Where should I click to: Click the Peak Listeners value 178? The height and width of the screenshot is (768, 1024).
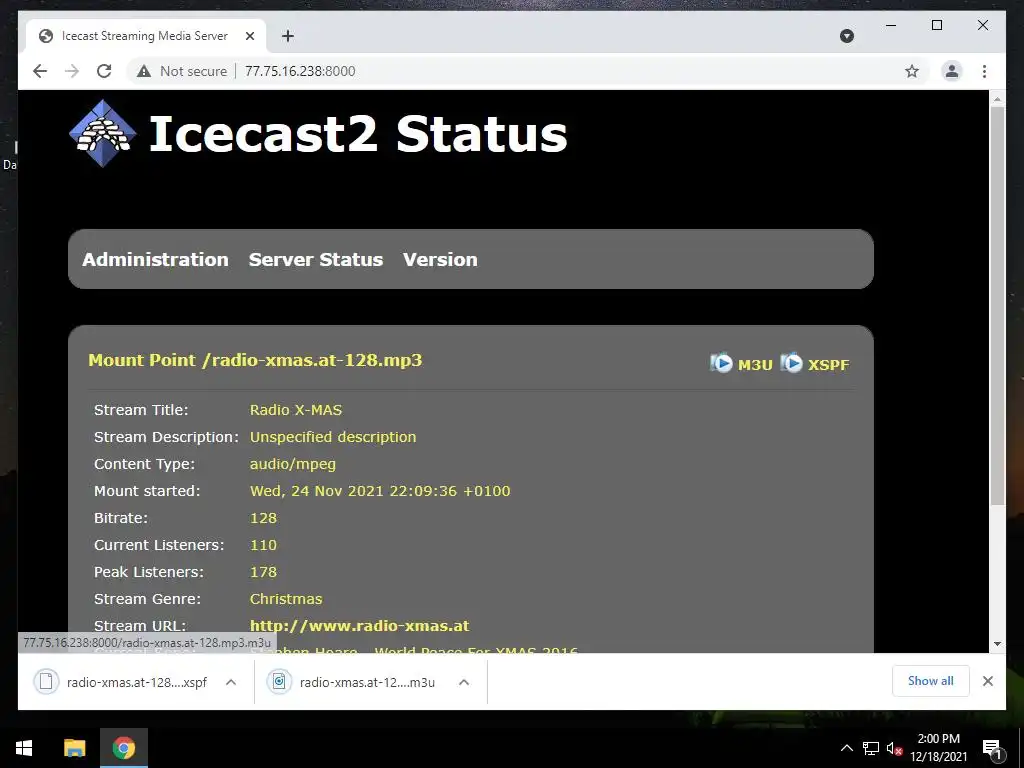263,572
